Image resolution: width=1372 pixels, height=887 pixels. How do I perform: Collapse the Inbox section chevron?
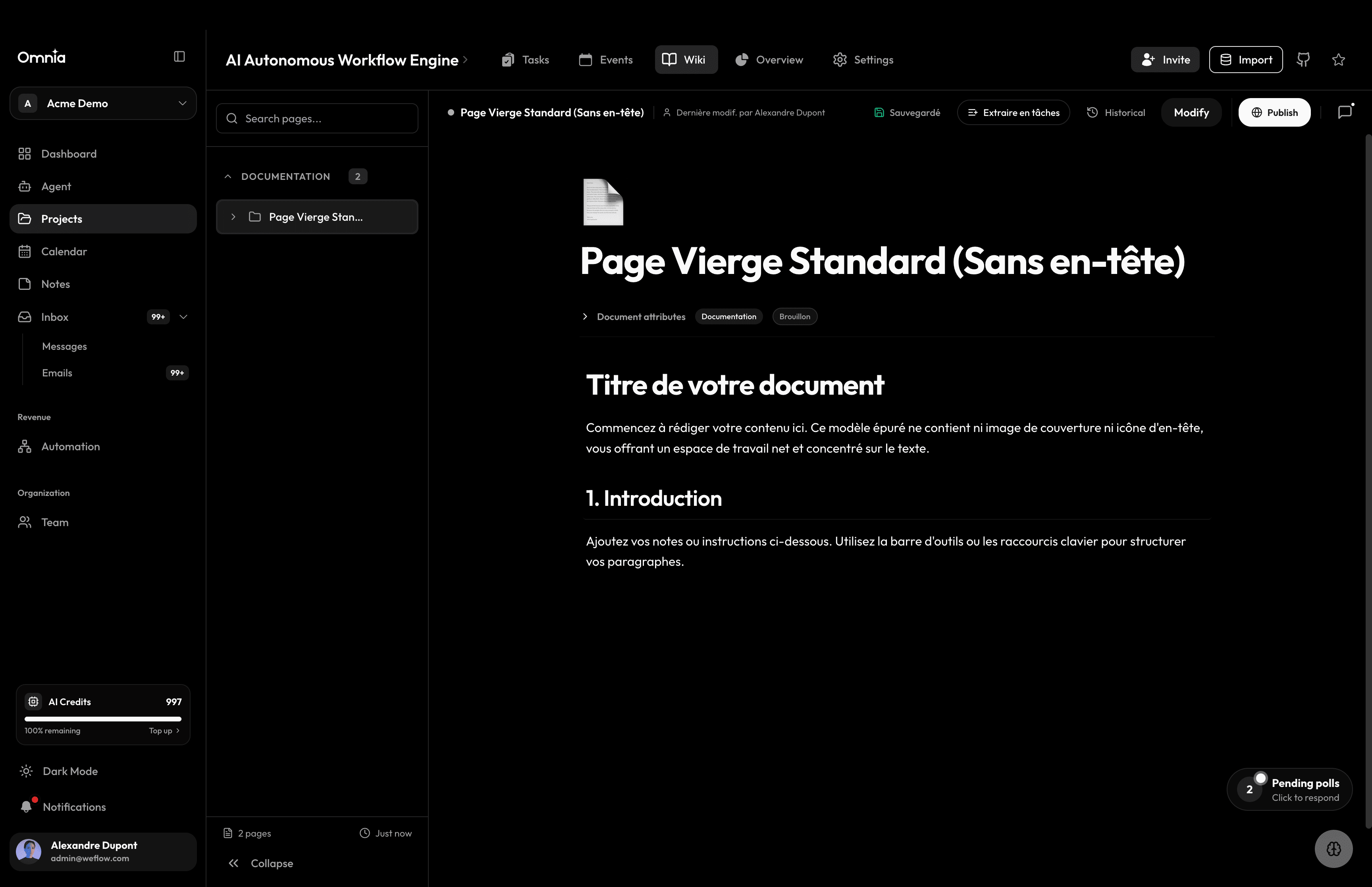pos(184,317)
